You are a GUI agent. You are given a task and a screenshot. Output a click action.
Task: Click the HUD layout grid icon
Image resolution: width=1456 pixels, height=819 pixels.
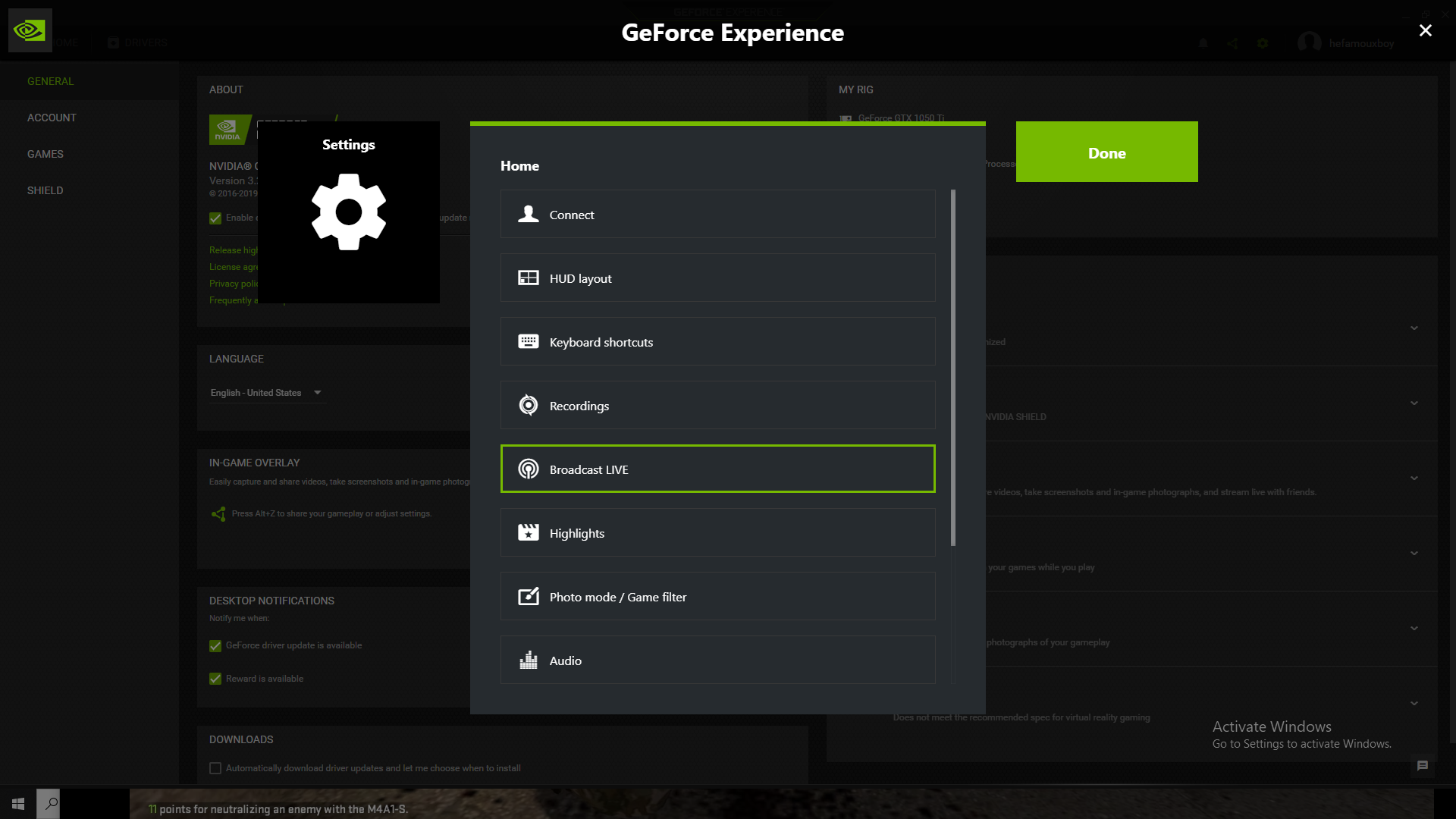(x=529, y=278)
